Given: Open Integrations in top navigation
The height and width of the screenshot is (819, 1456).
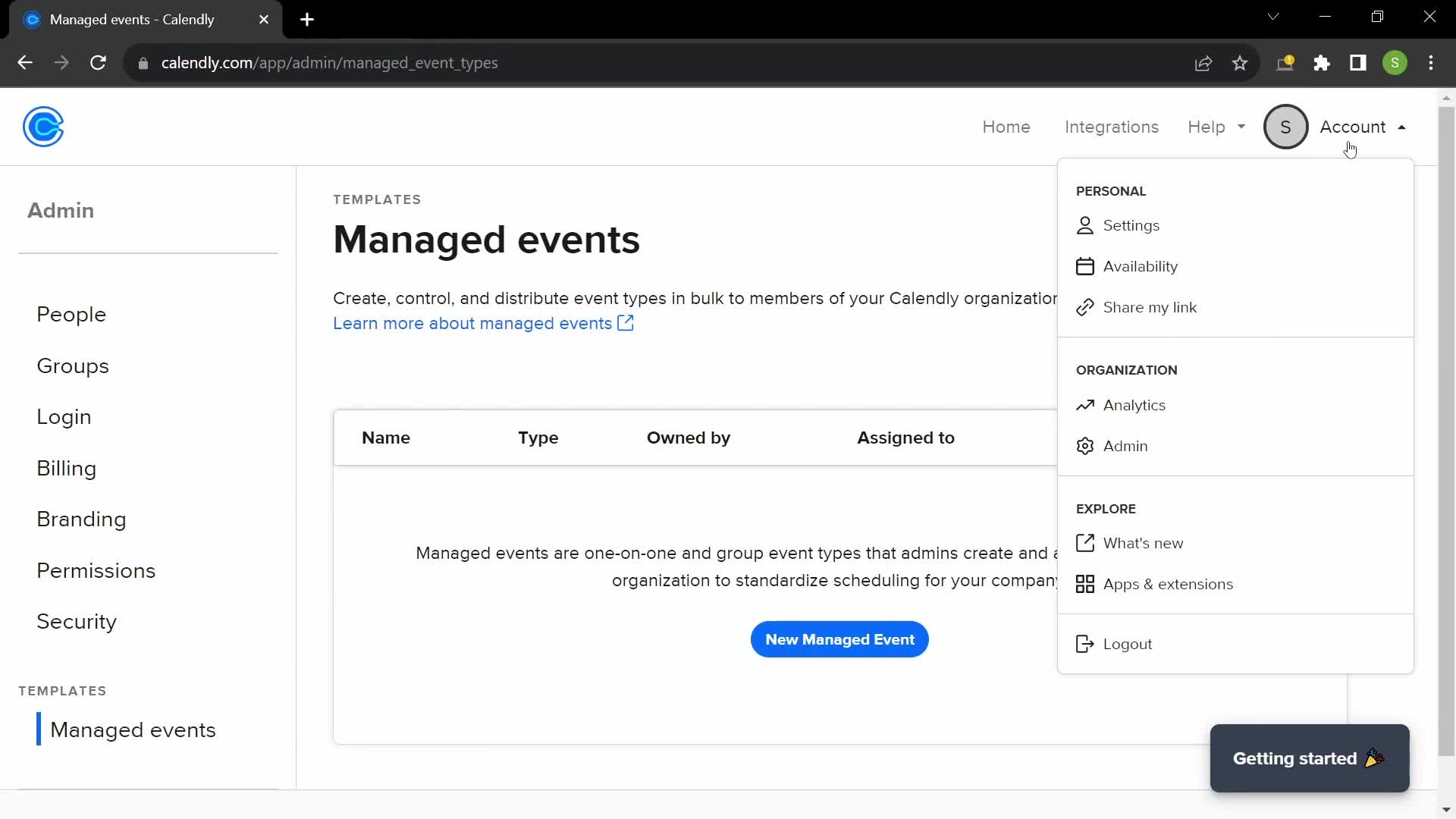Looking at the screenshot, I should [x=1112, y=127].
